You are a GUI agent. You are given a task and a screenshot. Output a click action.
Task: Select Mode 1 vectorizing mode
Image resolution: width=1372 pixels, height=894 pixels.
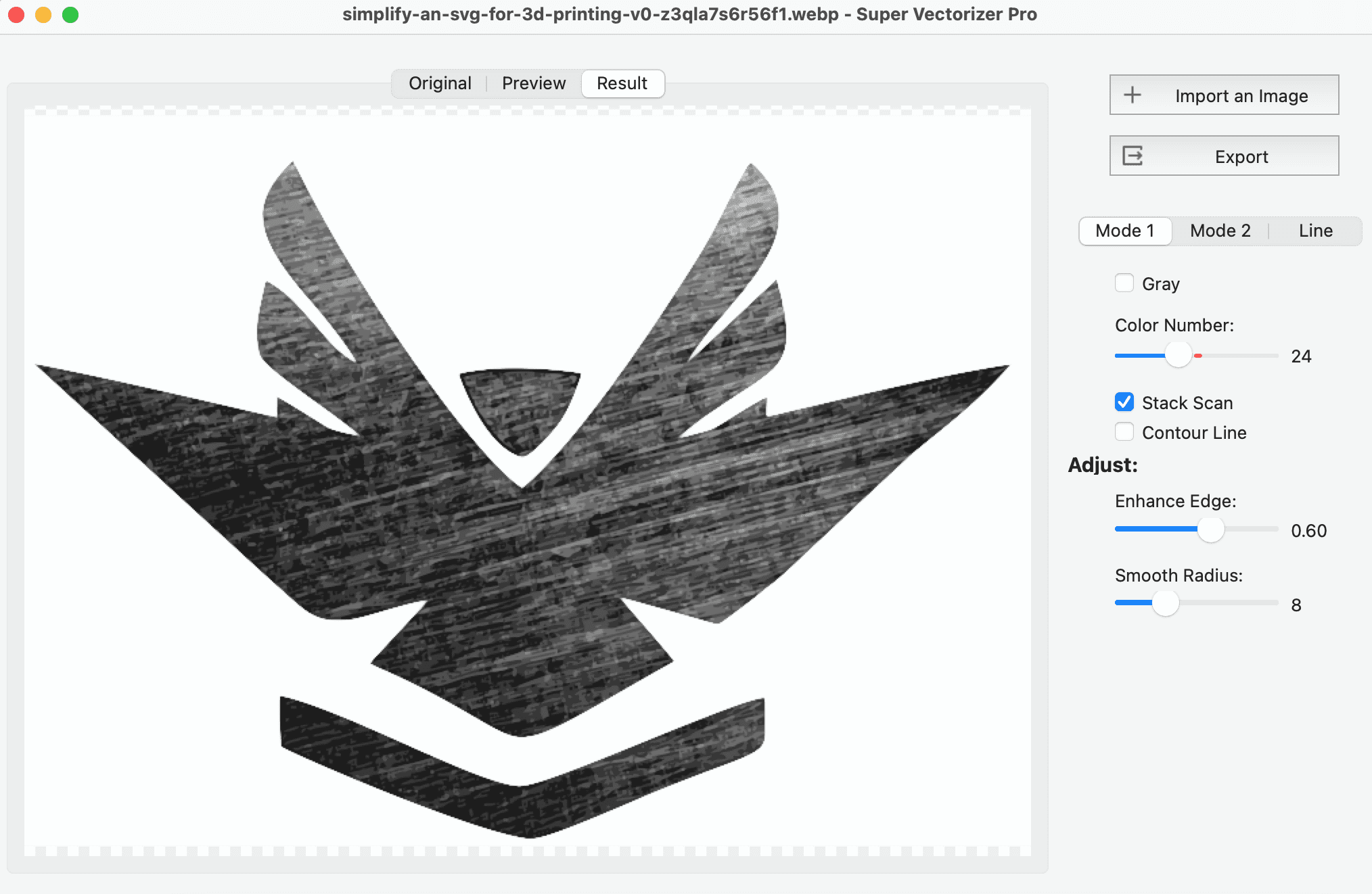[1125, 231]
